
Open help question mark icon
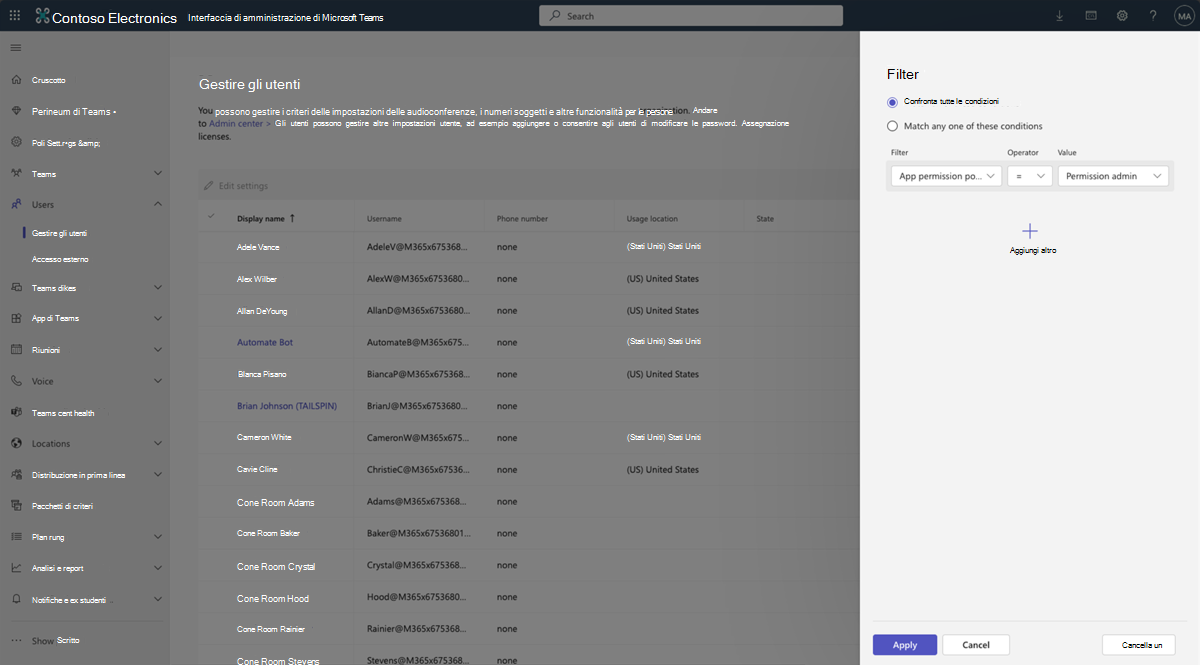pyautogui.click(x=1153, y=16)
